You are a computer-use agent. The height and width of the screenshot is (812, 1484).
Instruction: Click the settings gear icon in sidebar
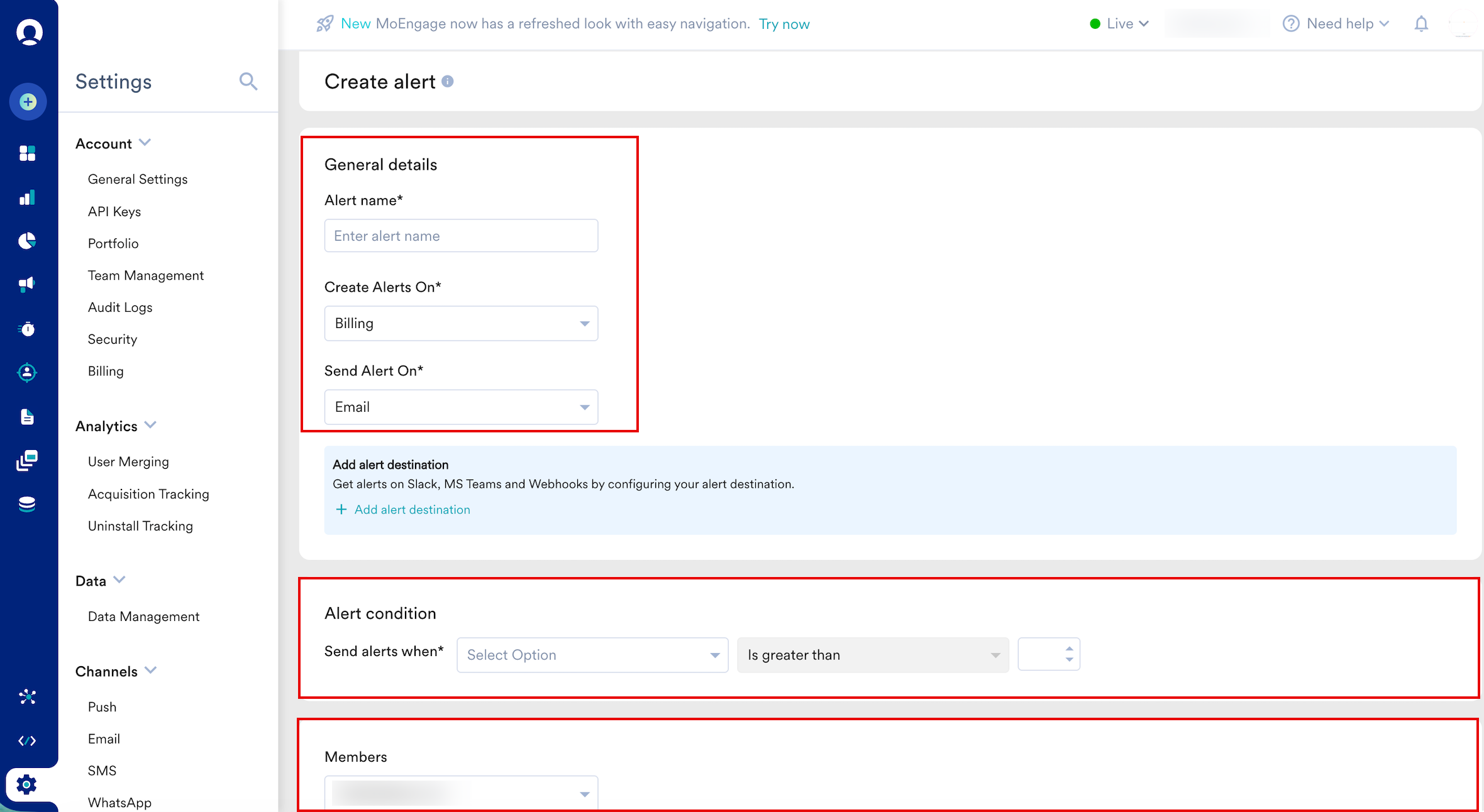click(x=26, y=784)
